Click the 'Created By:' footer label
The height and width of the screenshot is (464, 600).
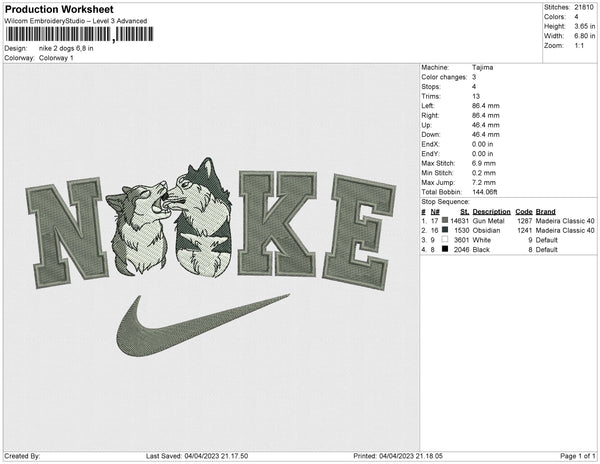tap(22, 456)
